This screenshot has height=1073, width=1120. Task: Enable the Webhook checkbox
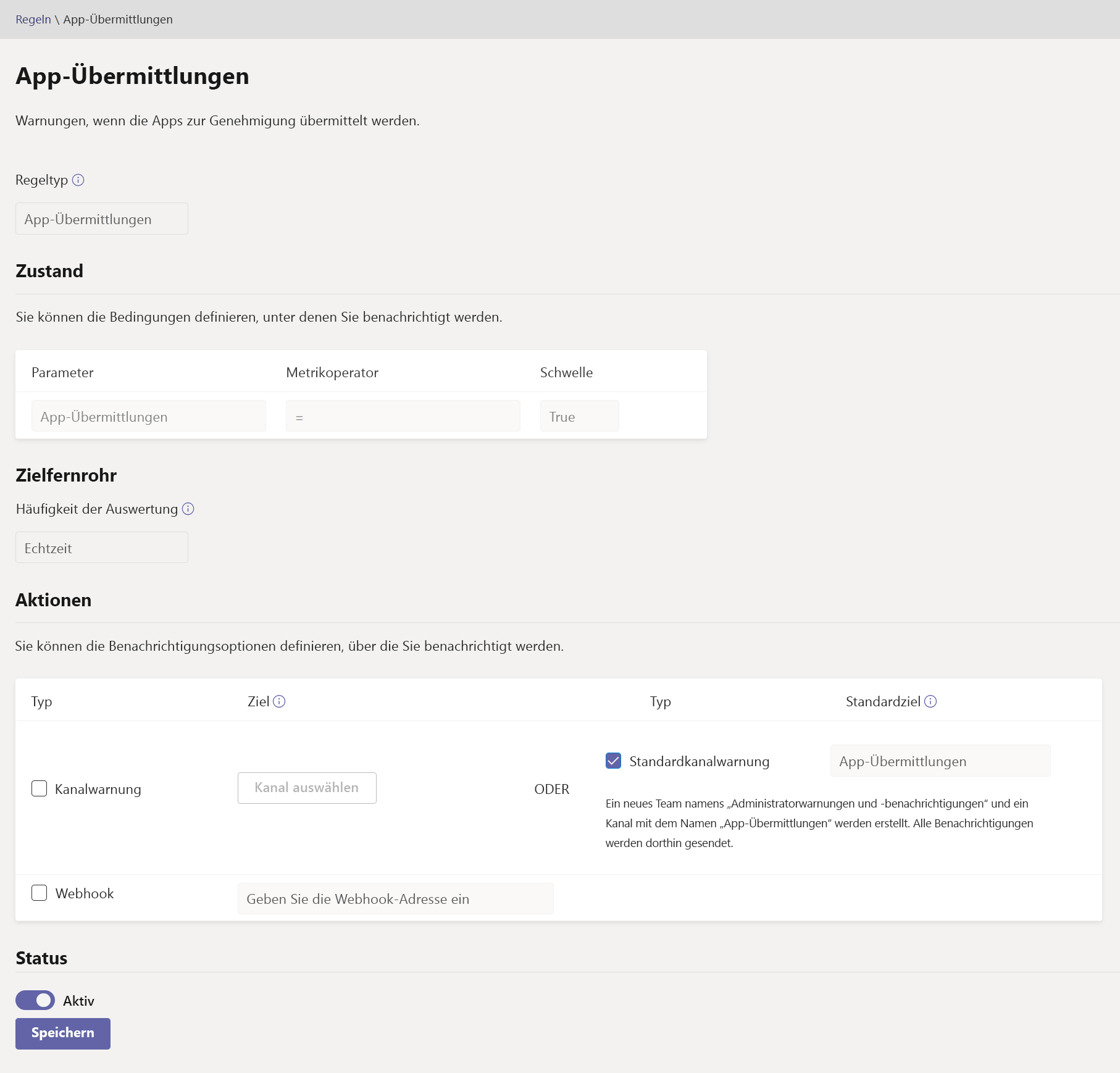(x=39, y=893)
